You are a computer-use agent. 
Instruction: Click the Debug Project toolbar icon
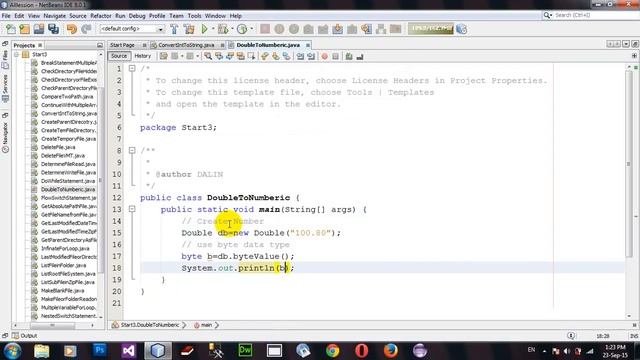coord(223,29)
